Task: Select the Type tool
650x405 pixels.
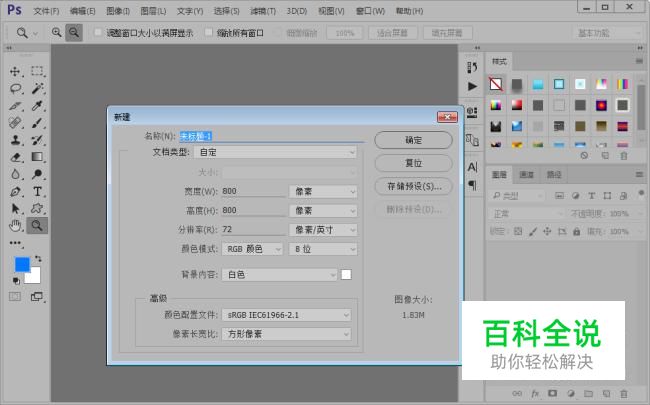Action: point(37,192)
